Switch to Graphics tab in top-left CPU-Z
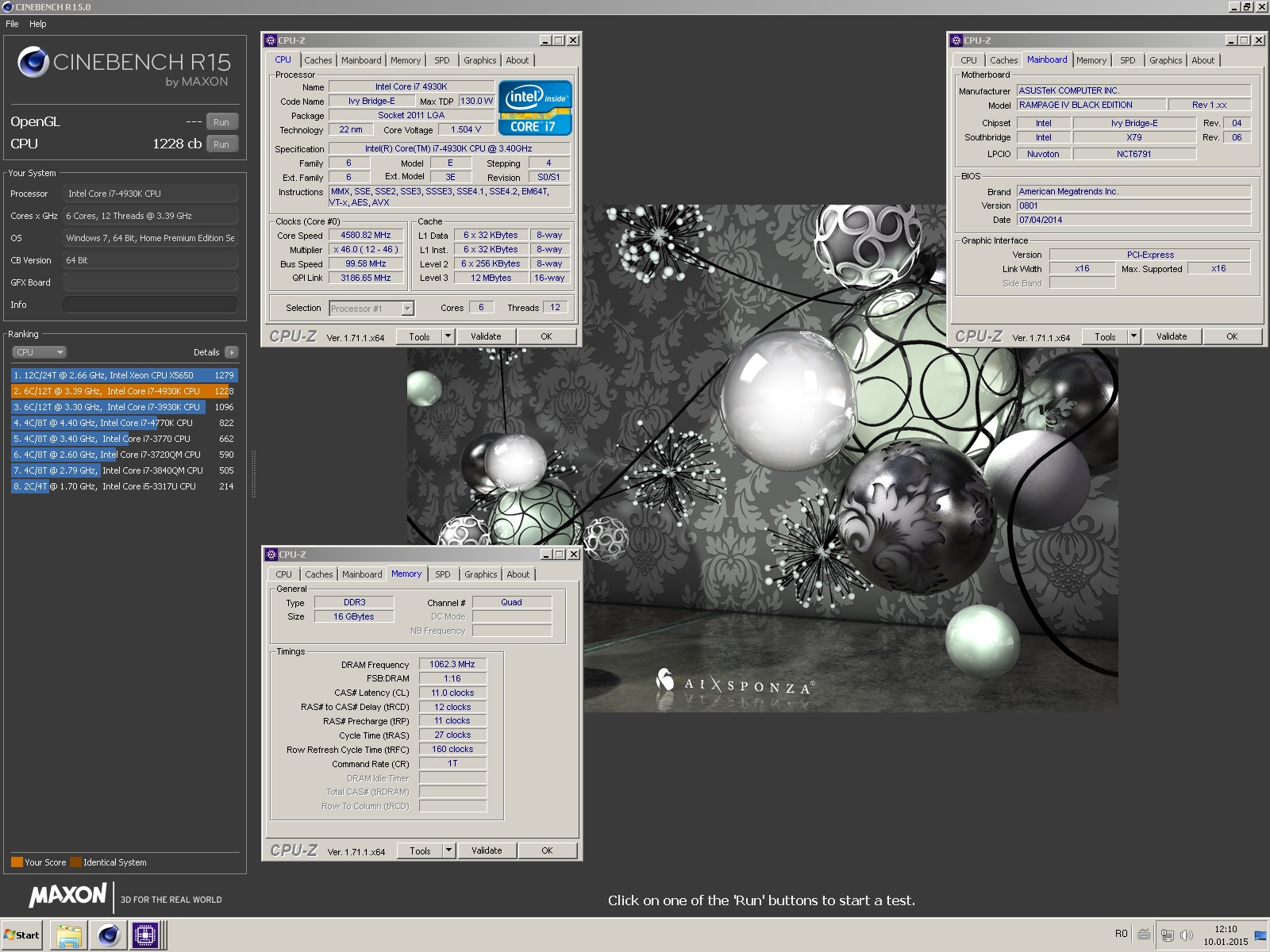Screen dimensions: 1270x952 pyautogui.click(x=480, y=60)
